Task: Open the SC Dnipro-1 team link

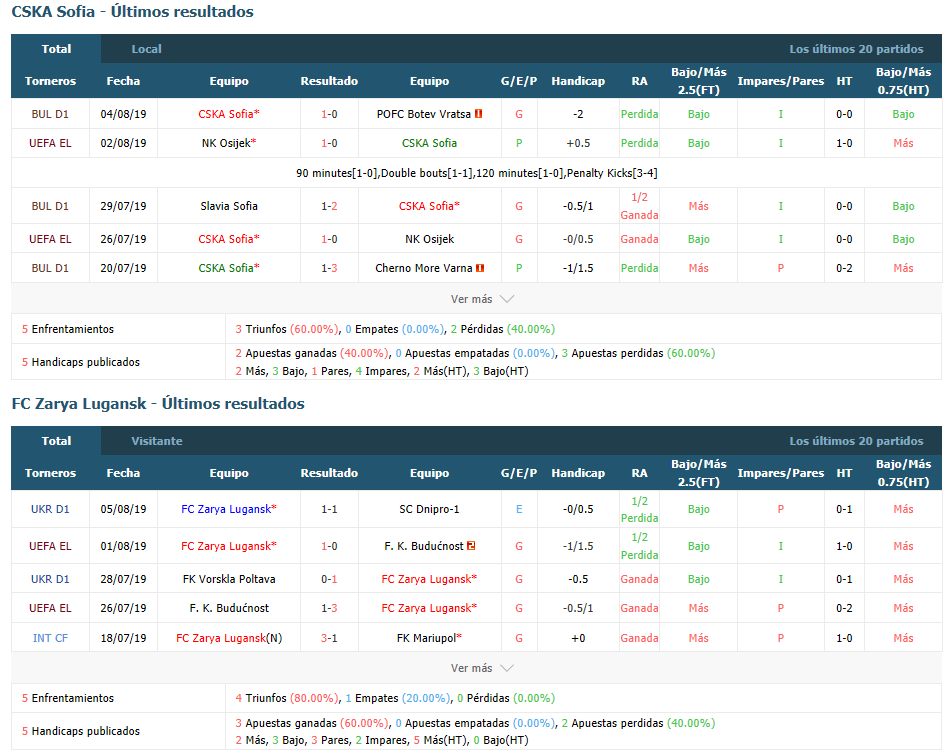Action: pyautogui.click(x=429, y=509)
